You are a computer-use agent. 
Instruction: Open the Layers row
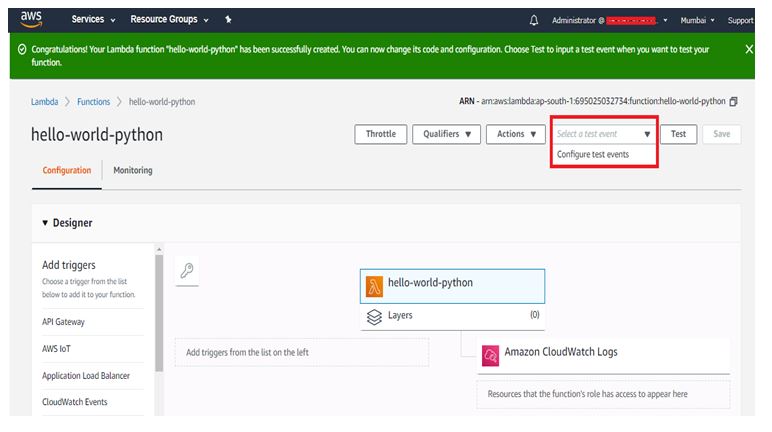(452, 316)
